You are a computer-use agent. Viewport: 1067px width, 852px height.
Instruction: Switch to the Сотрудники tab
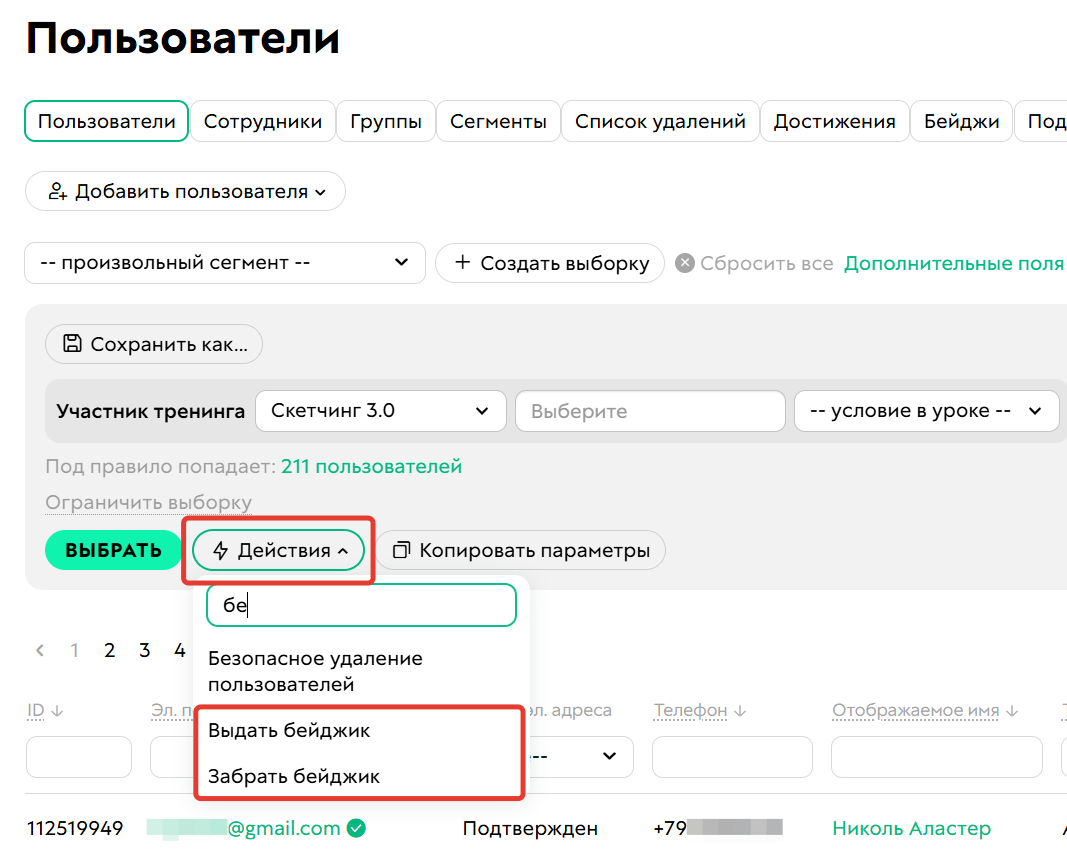tap(262, 120)
